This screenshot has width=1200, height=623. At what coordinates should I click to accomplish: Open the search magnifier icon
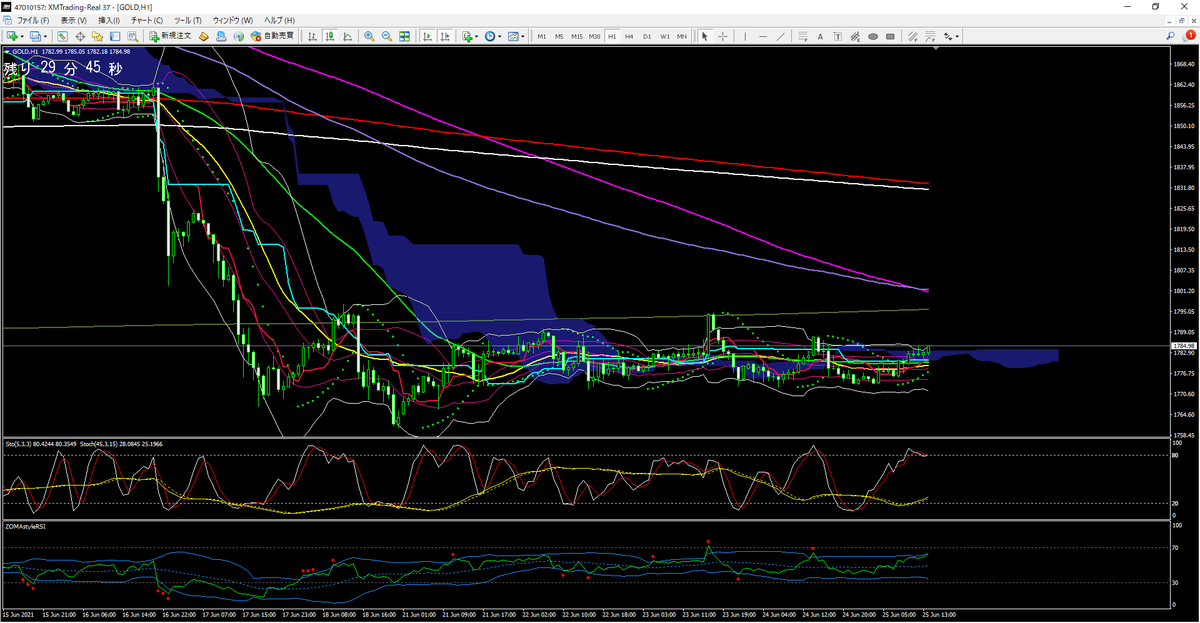1171,36
